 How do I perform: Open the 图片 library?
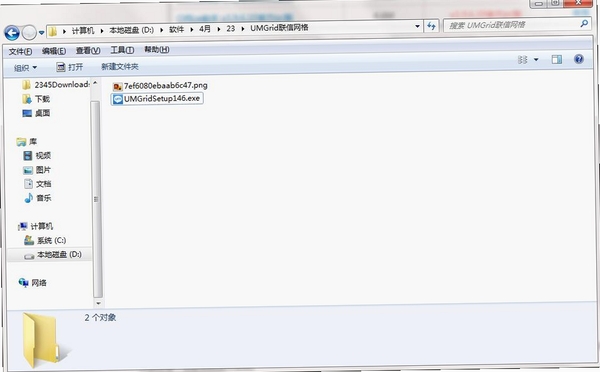coord(37,170)
